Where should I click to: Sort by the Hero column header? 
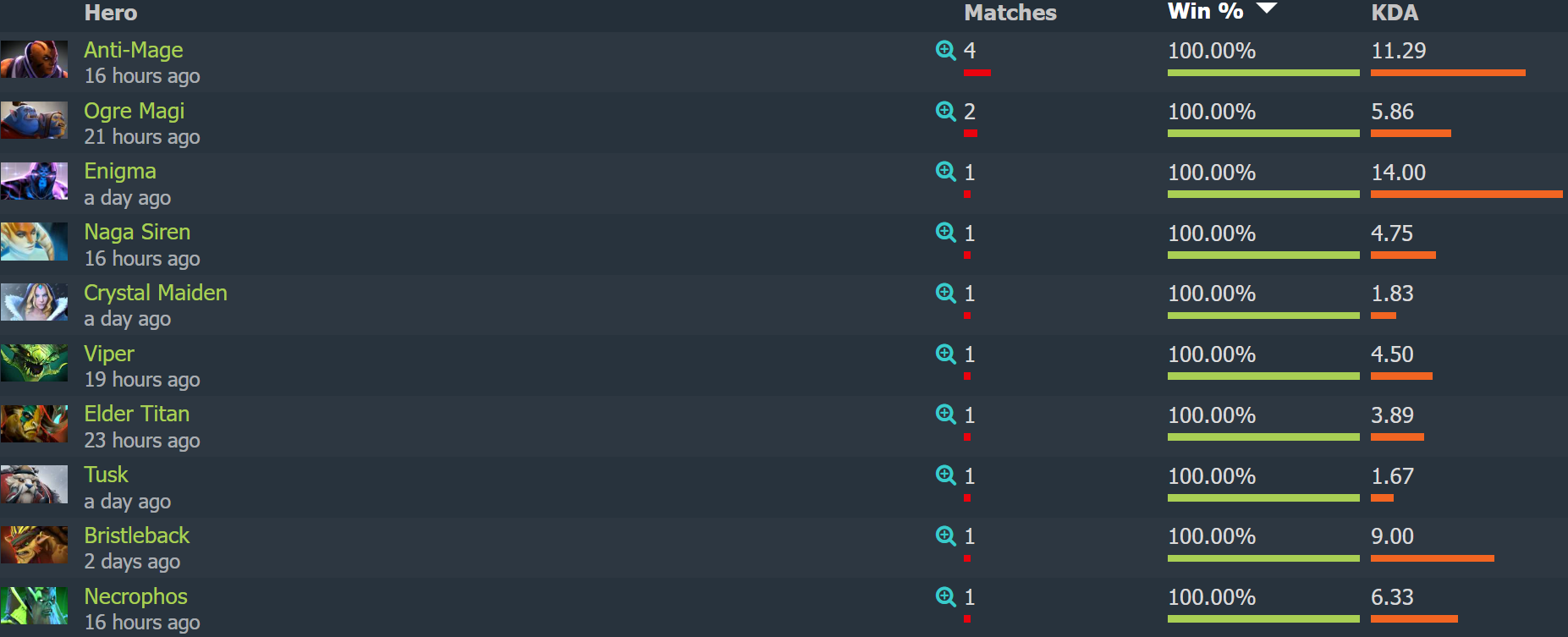111,12
